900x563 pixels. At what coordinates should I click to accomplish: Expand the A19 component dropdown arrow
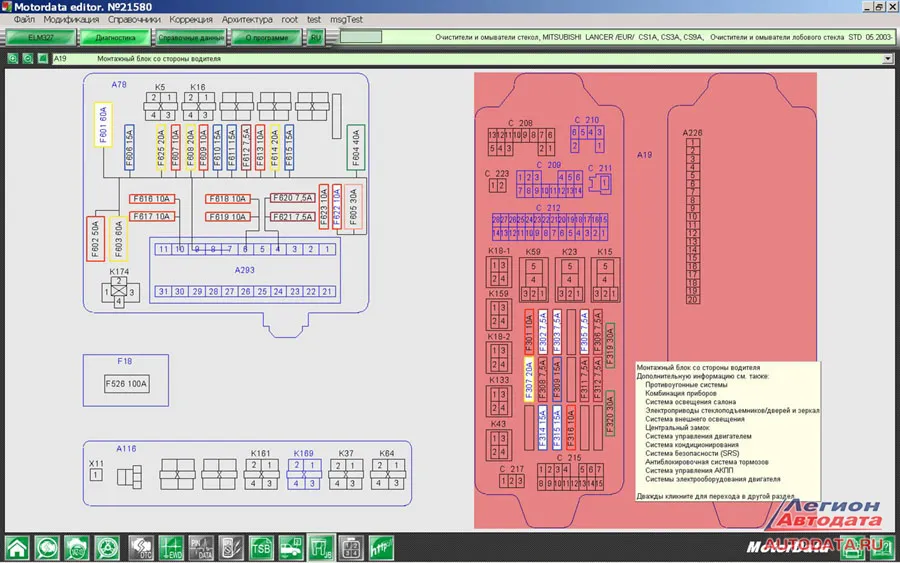(888, 59)
